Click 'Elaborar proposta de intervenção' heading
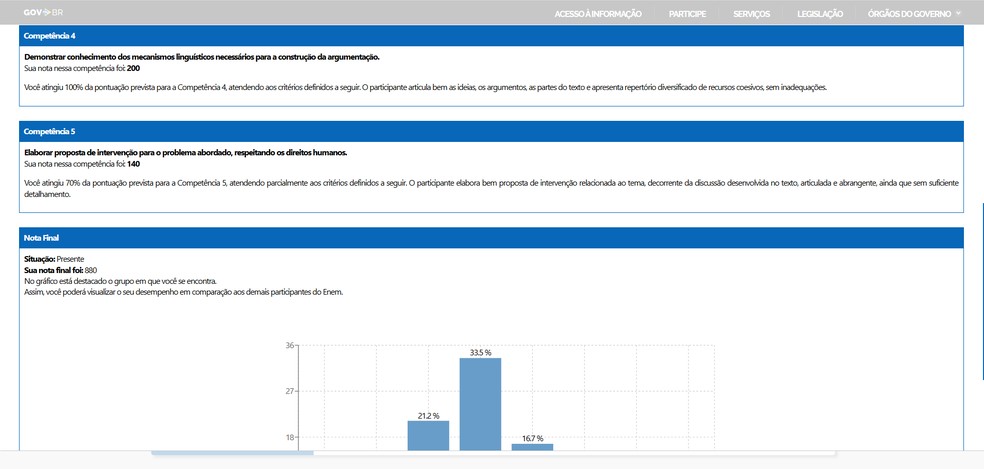Image resolution: width=984 pixels, height=469 pixels. 185,153
